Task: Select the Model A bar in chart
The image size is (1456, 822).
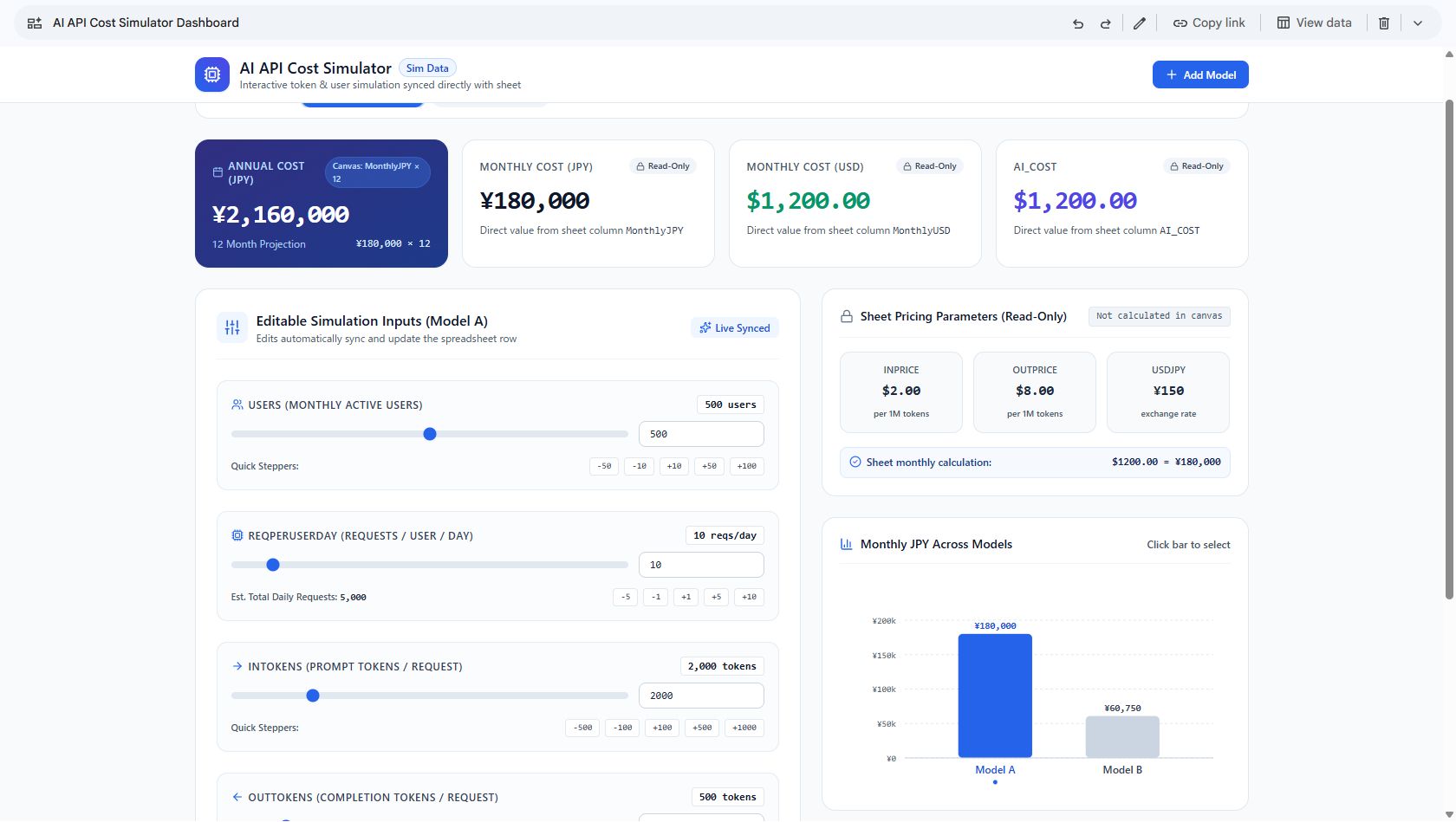Action: point(995,696)
